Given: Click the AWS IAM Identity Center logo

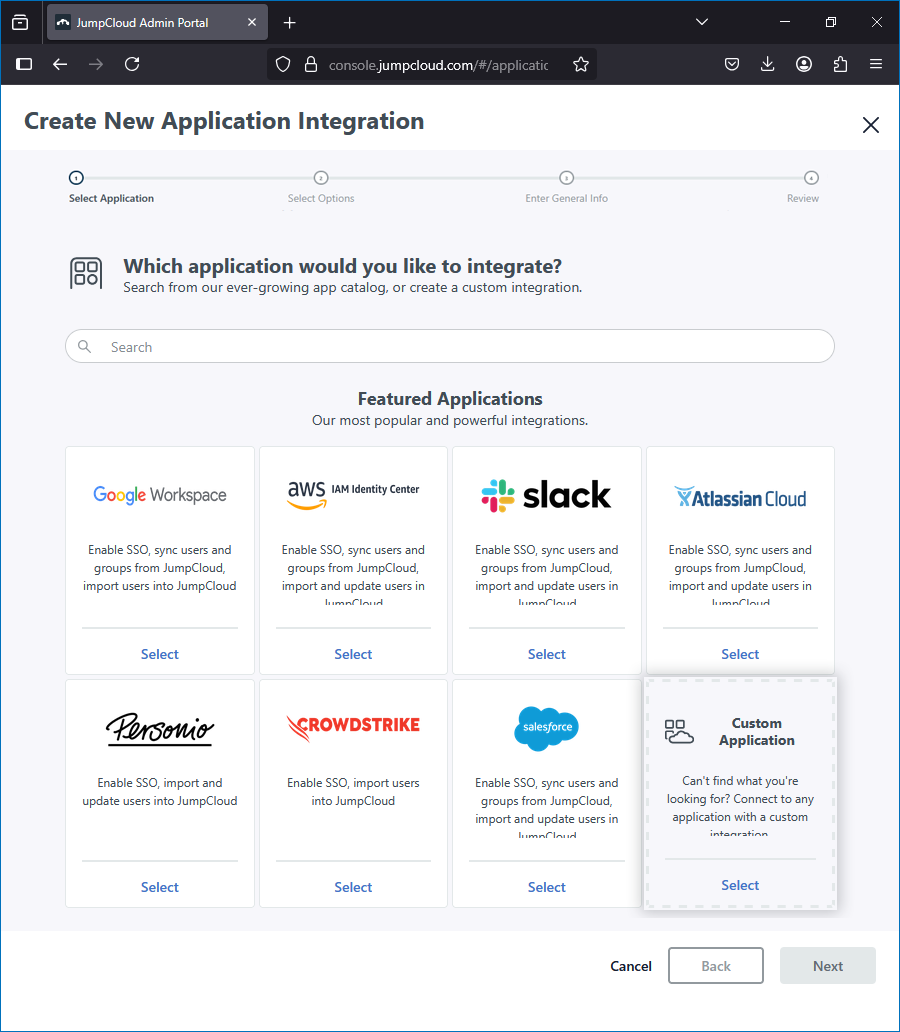Looking at the screenshot, I should (x=353, y=493).
